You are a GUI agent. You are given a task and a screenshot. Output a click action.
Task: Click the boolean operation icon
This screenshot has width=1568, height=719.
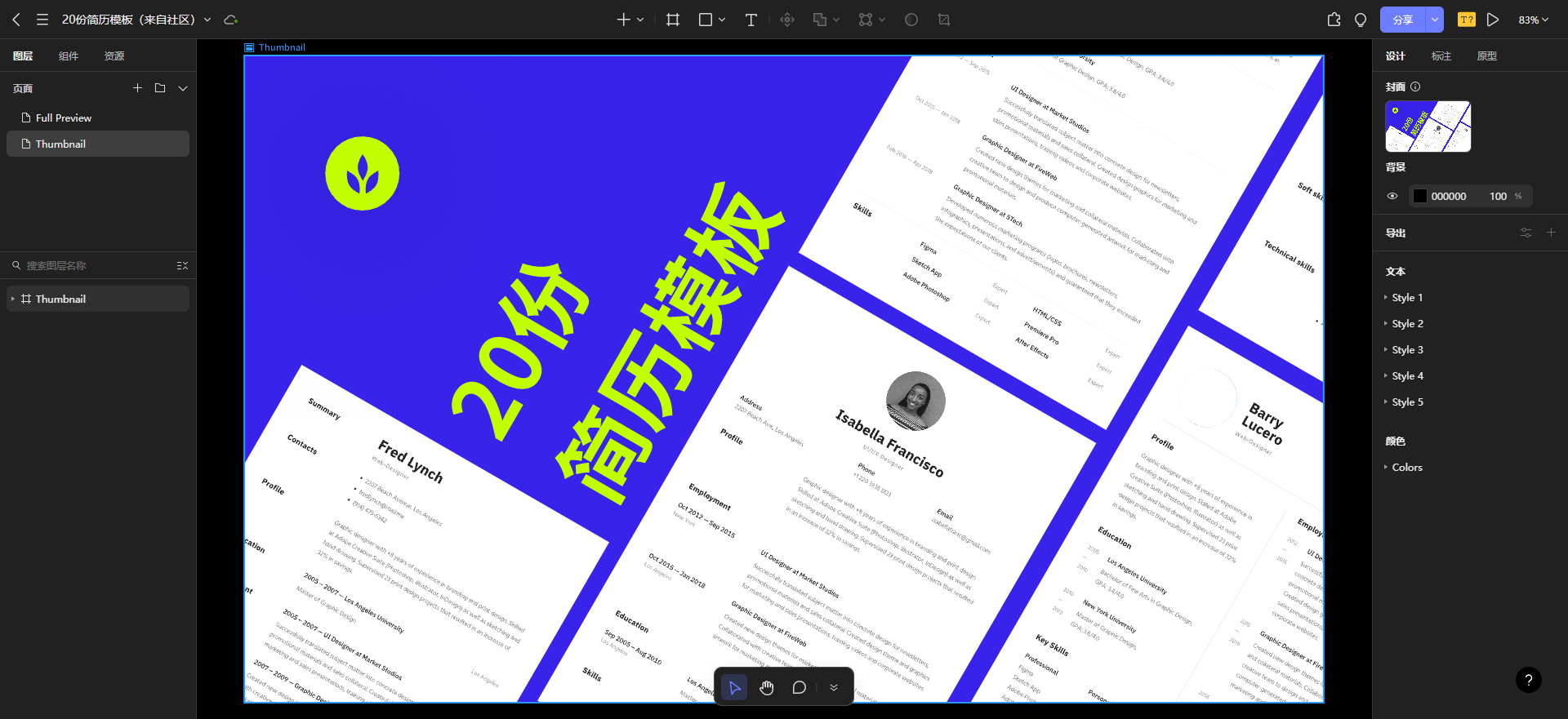pos(820,20)
